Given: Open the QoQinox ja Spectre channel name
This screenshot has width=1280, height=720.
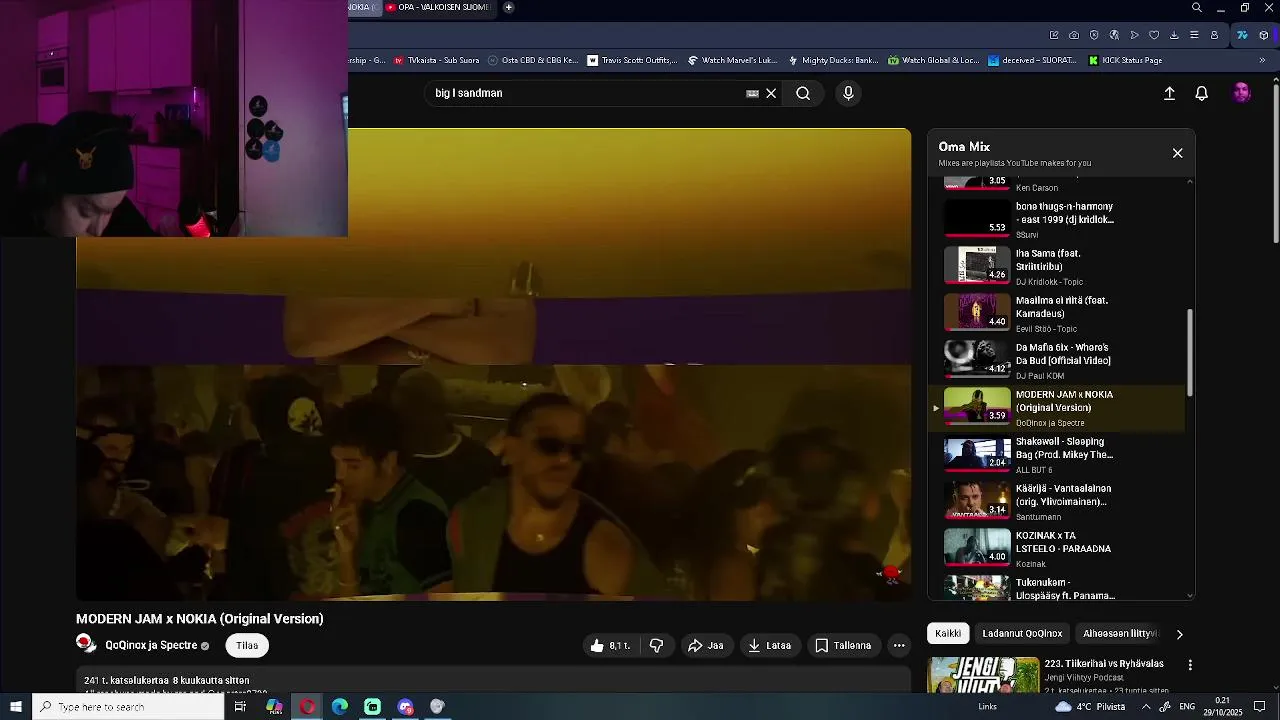Looking at the screenshot, I should (x=151, y=645).
